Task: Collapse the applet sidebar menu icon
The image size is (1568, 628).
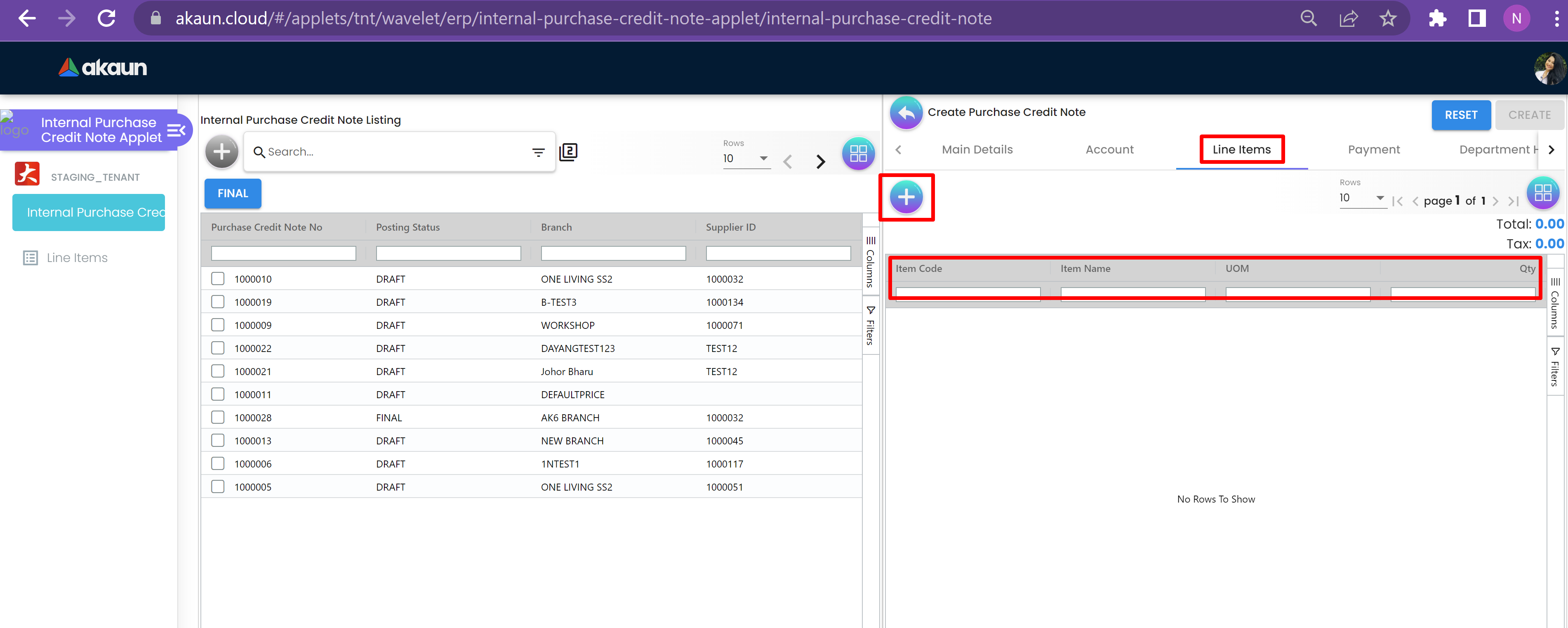Action: point(176,130)
